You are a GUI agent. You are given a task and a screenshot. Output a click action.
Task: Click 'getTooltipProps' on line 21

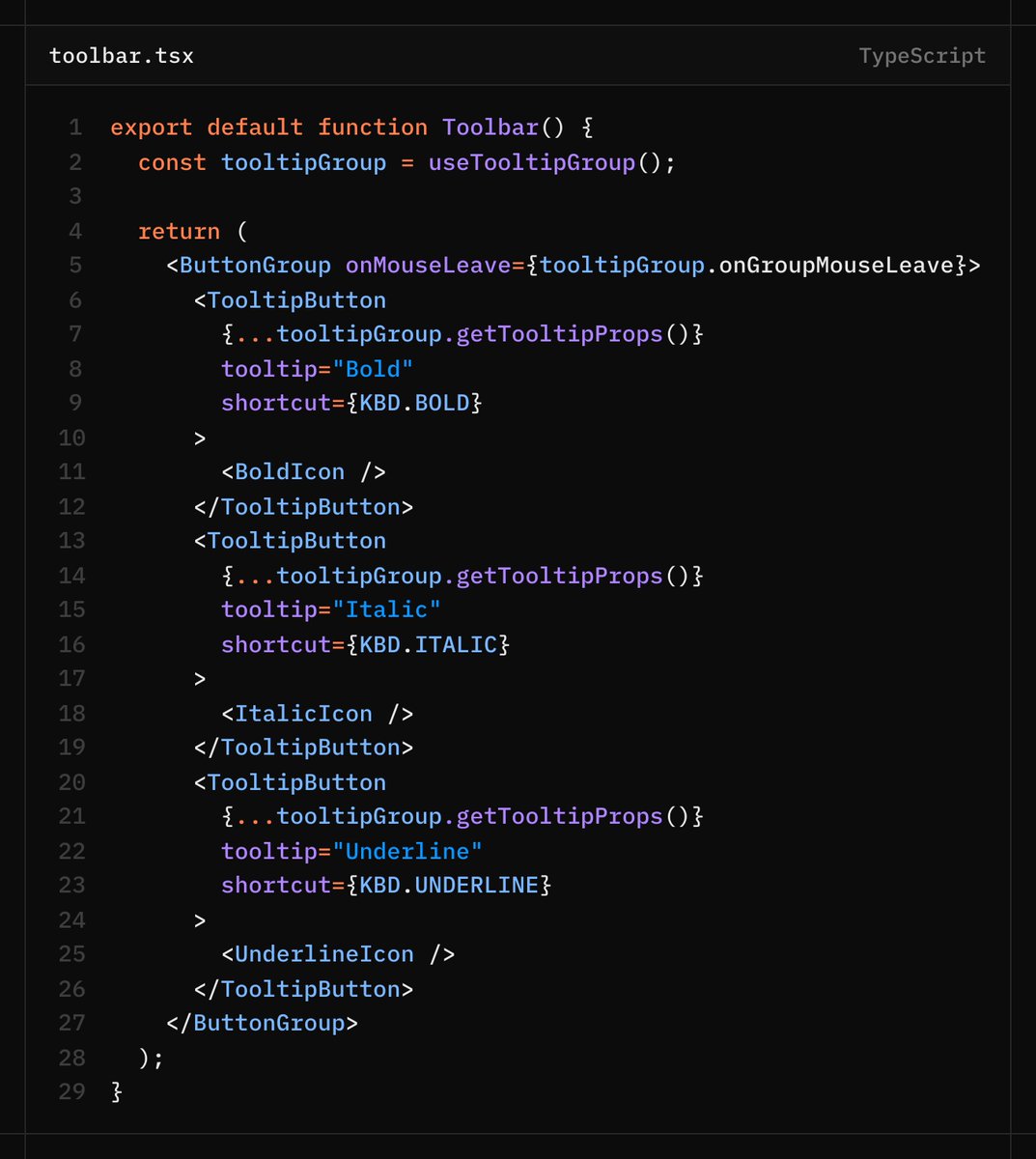click(x=559, y=816)
